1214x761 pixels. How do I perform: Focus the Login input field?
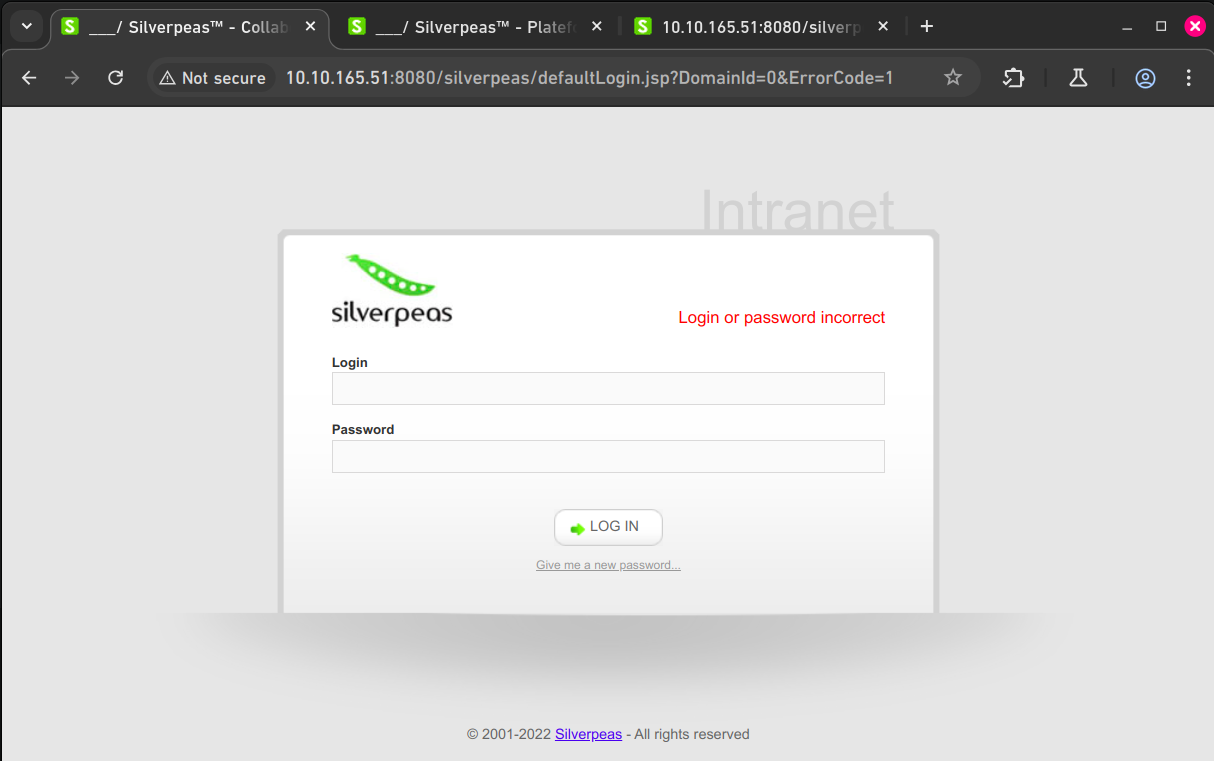[608, 389]
